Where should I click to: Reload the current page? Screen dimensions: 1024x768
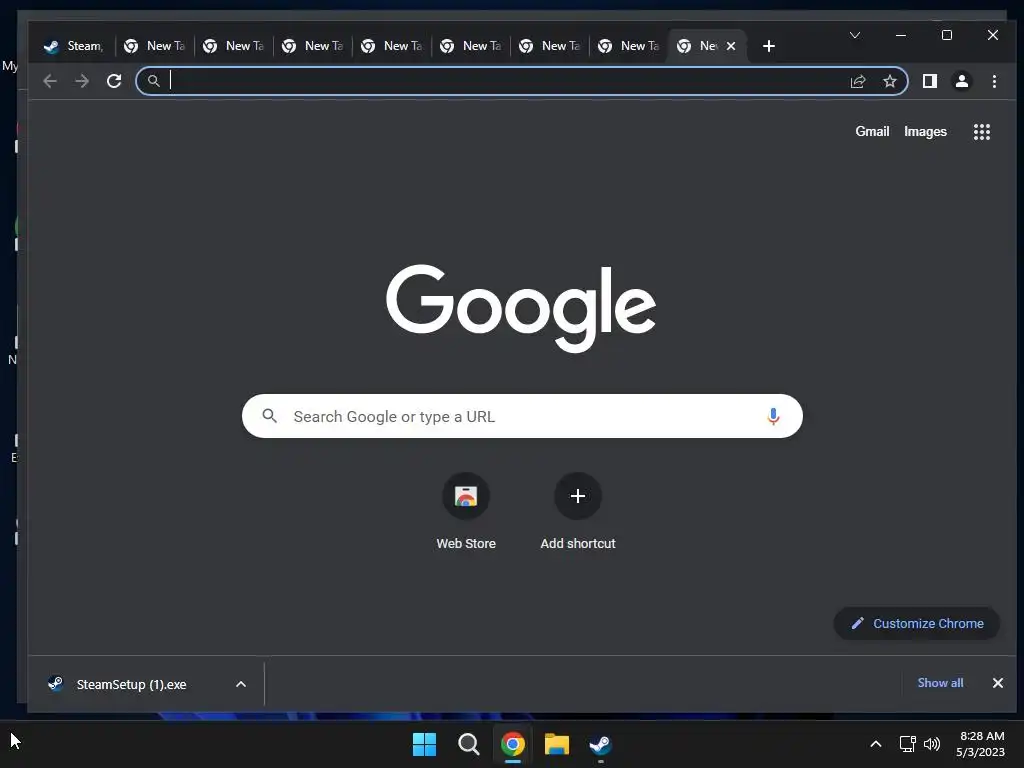pos(114,81)
